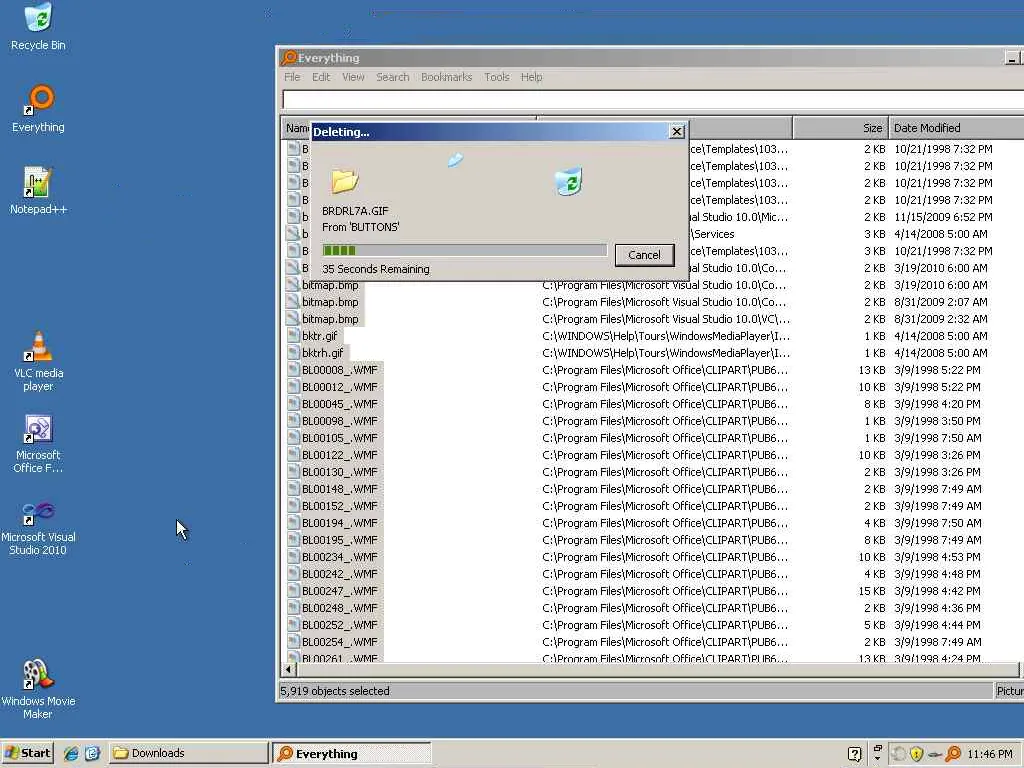Click the Everything search input field
The height and width of the screenshot is (768, 1024).
click(x=652, y=99)
